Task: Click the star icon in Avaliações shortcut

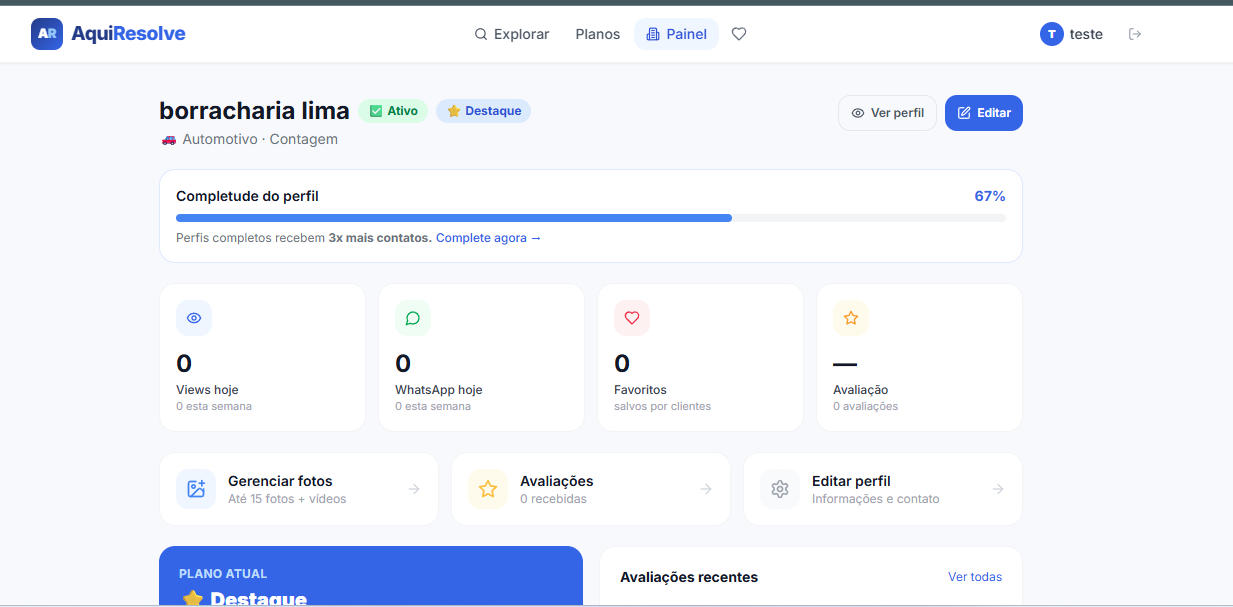Action: pyautogui.click(x=488, y=489)
